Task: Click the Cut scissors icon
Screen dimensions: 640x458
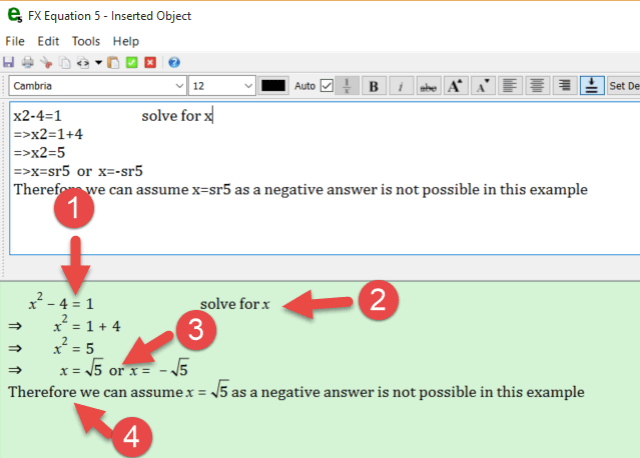Action: point(45,62)
